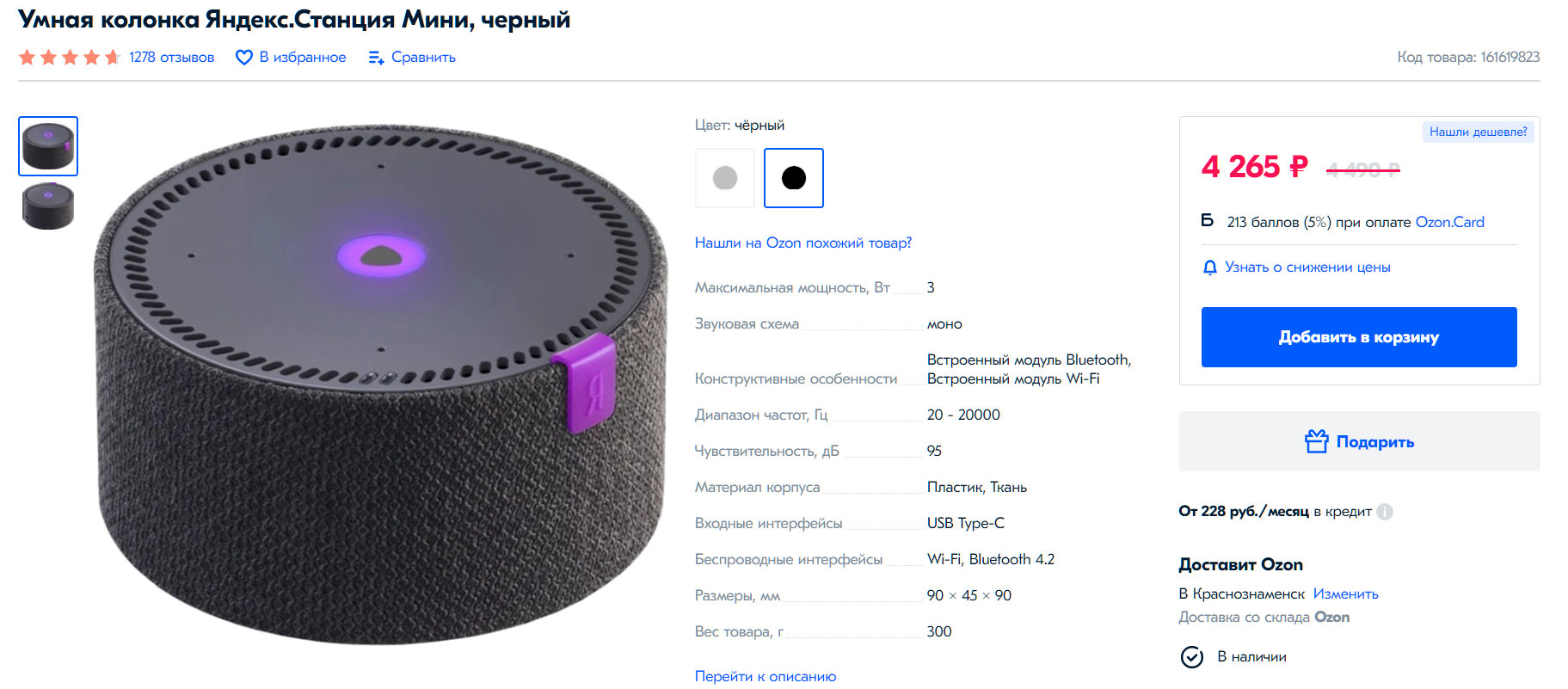Open the Ozon.Card link
The height and width of the screenshot is (689, 1568).
click(1449, 222)
